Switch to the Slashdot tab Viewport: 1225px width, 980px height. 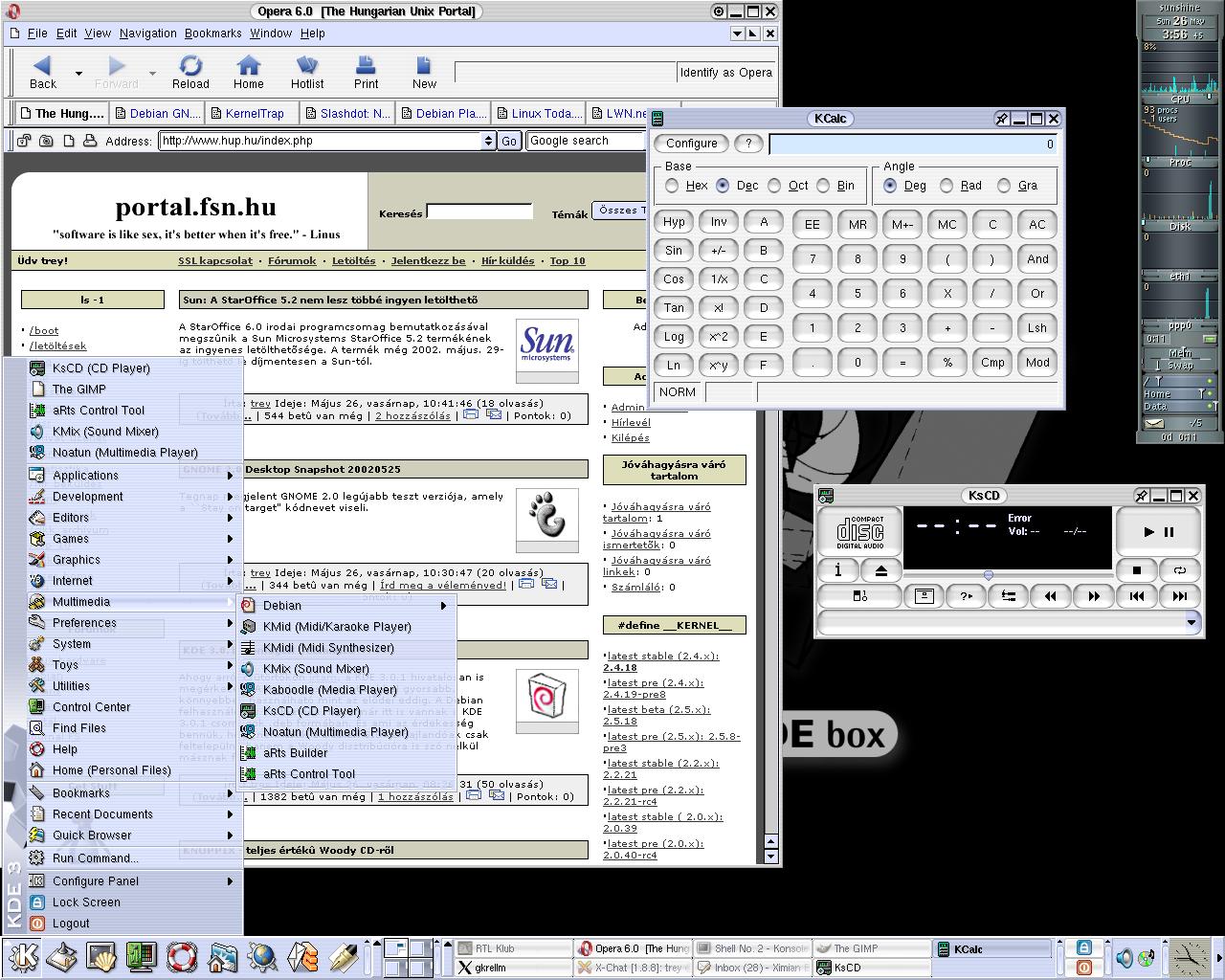click(347, 113)
